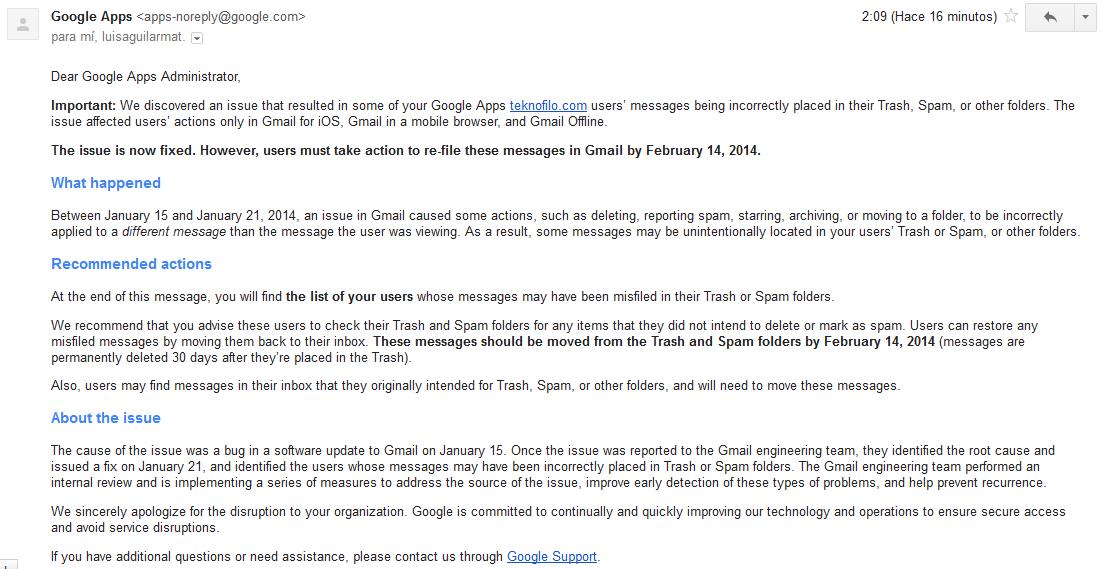The width and height of the screenshot is (1101, 569).
Task: Click the sender name Google Apps
Action: pyautogui.click(x=92, y=16)
